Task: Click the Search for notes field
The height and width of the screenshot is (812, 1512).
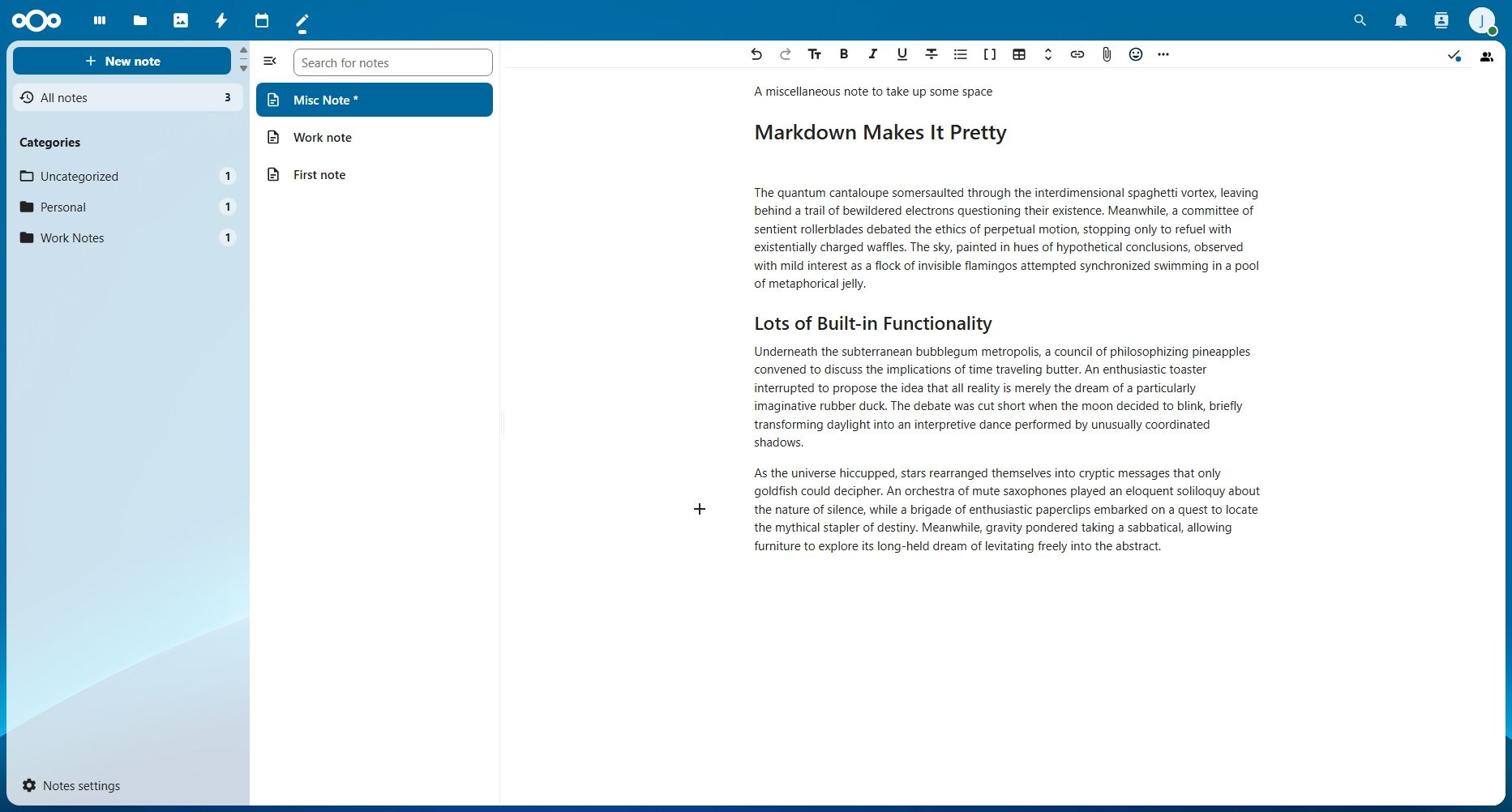Action: click(x=392, y=63)
